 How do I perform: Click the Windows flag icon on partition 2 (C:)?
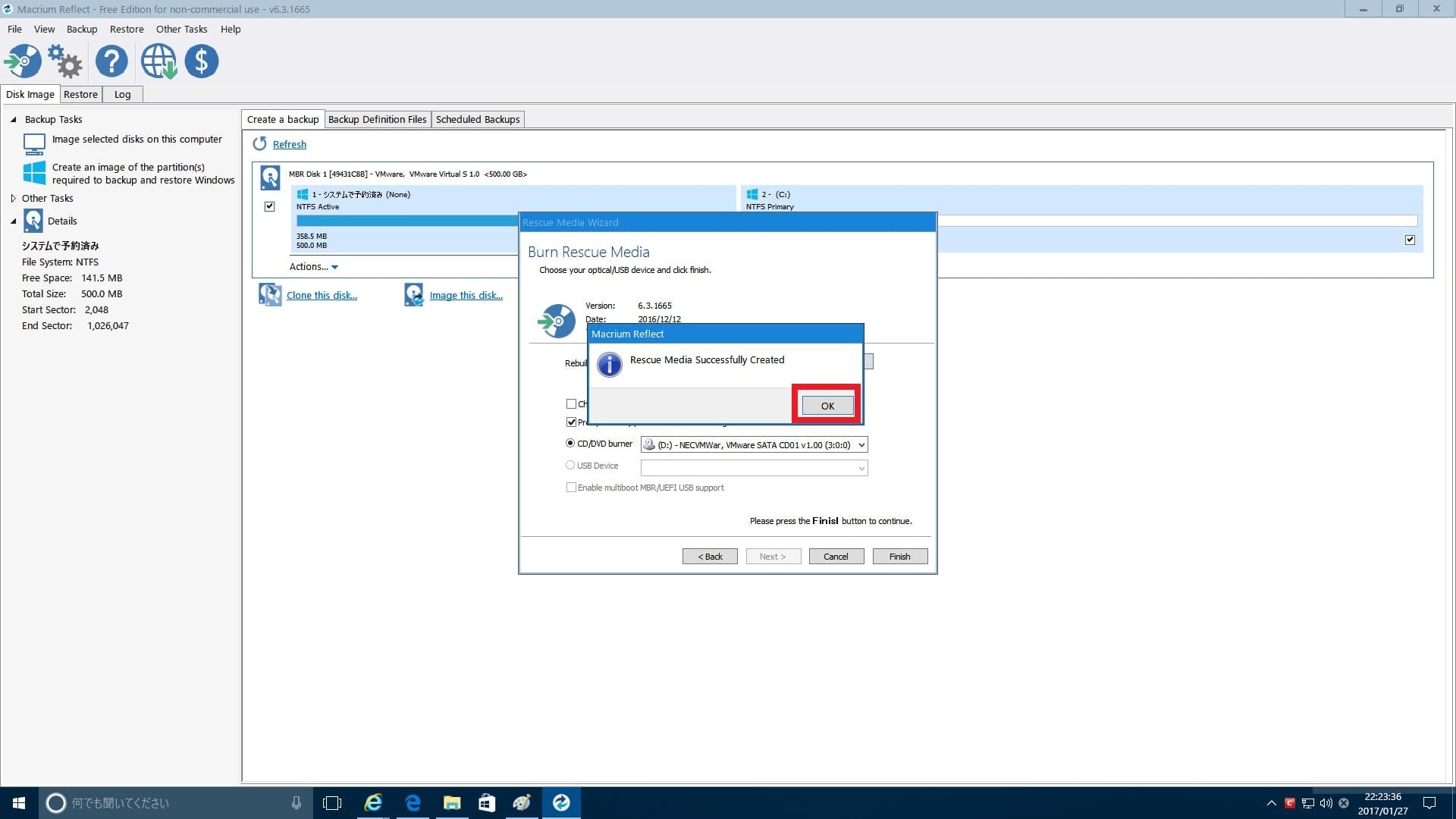(752, 194)
